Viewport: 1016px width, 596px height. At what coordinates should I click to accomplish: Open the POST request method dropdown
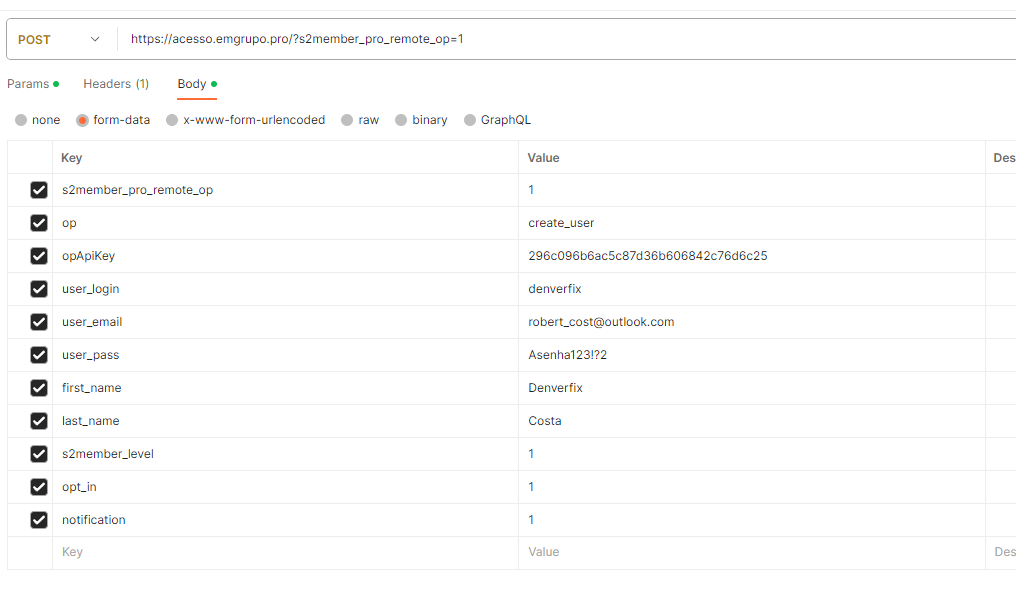tap(60, 38)
